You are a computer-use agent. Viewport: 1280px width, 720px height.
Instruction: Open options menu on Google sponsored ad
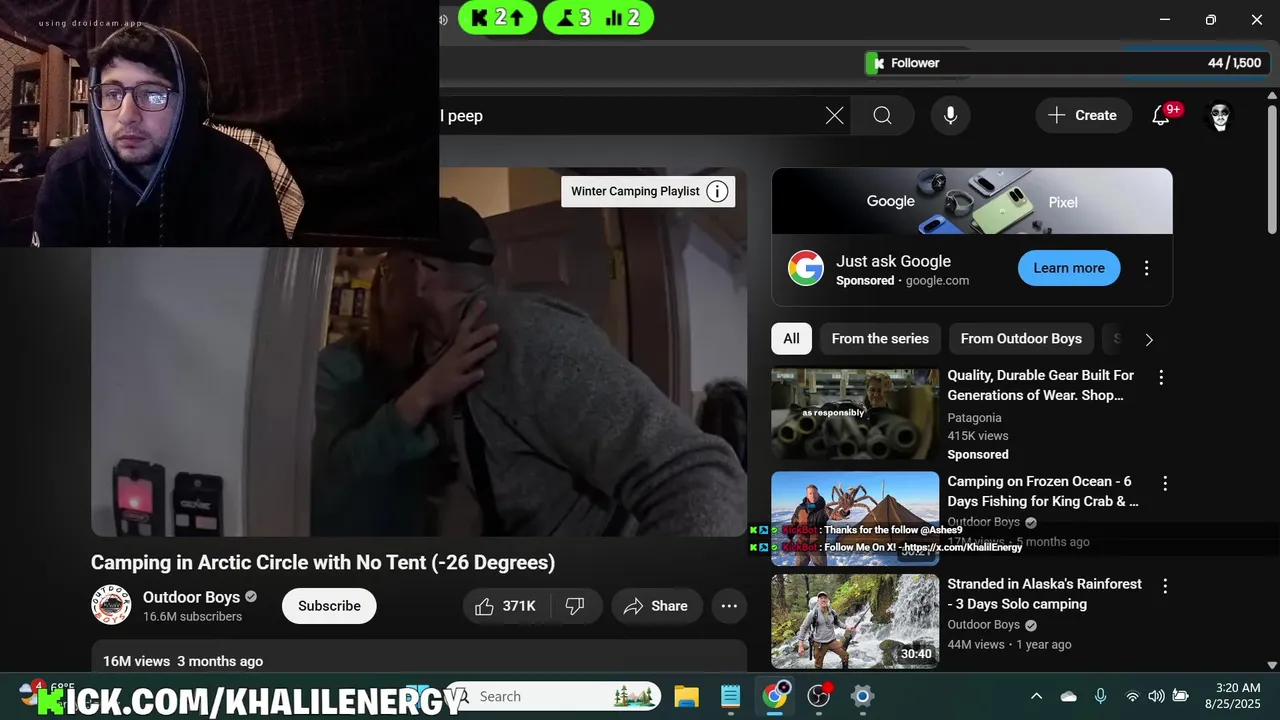pos(1146,268)
